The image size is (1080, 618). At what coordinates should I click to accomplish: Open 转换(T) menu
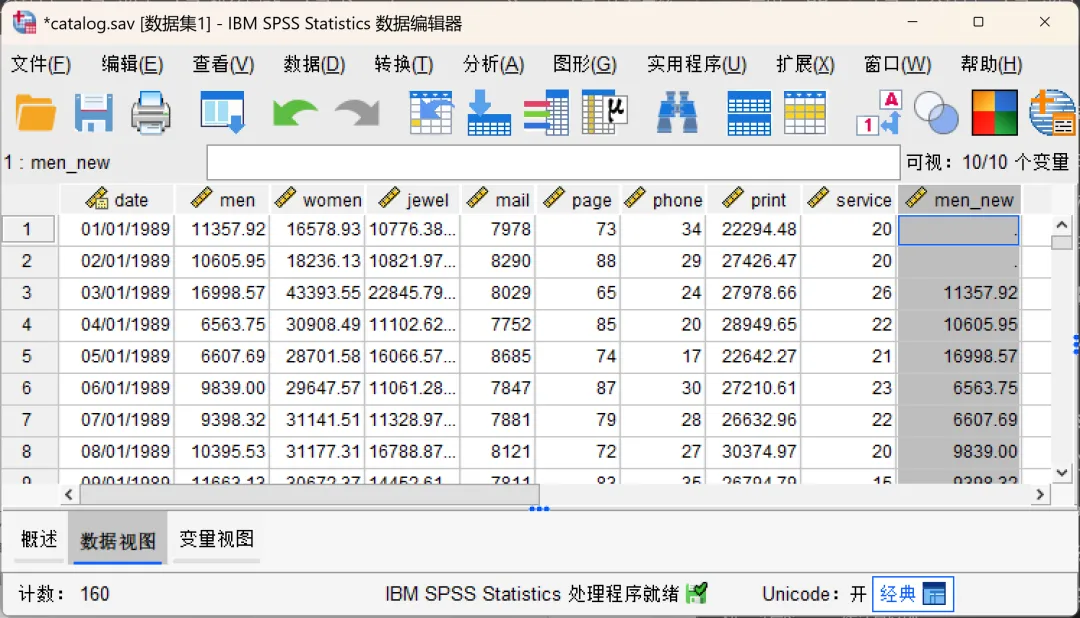tap(404, 64)
